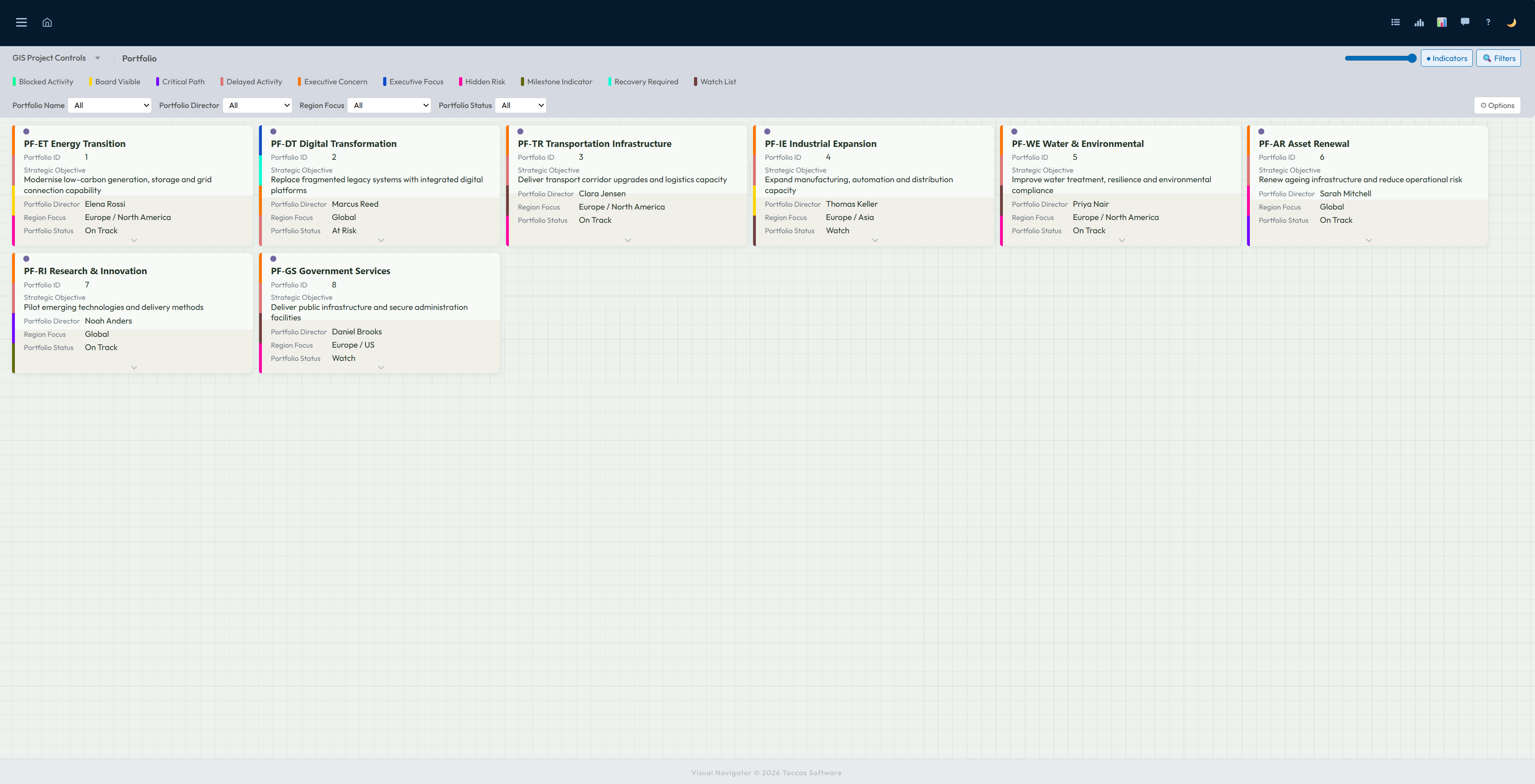This screenshot has height=784, width=1535.
Task: Expand the PF-ET Energy Transition card
Action: tap(134, 240)
